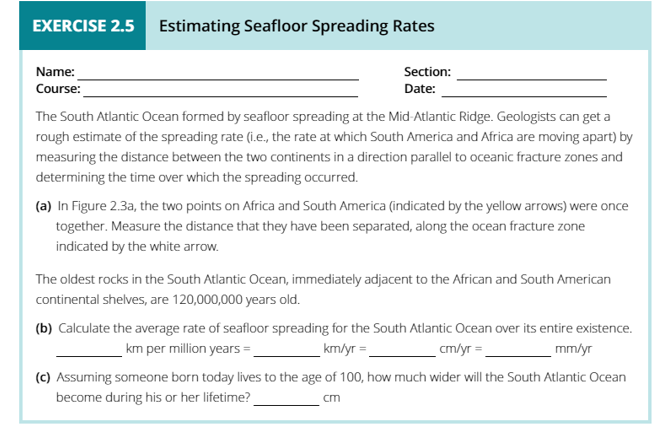Click the (a) question marker
Viewport: 661px width, 428px height.
click(x=43, y=206)
